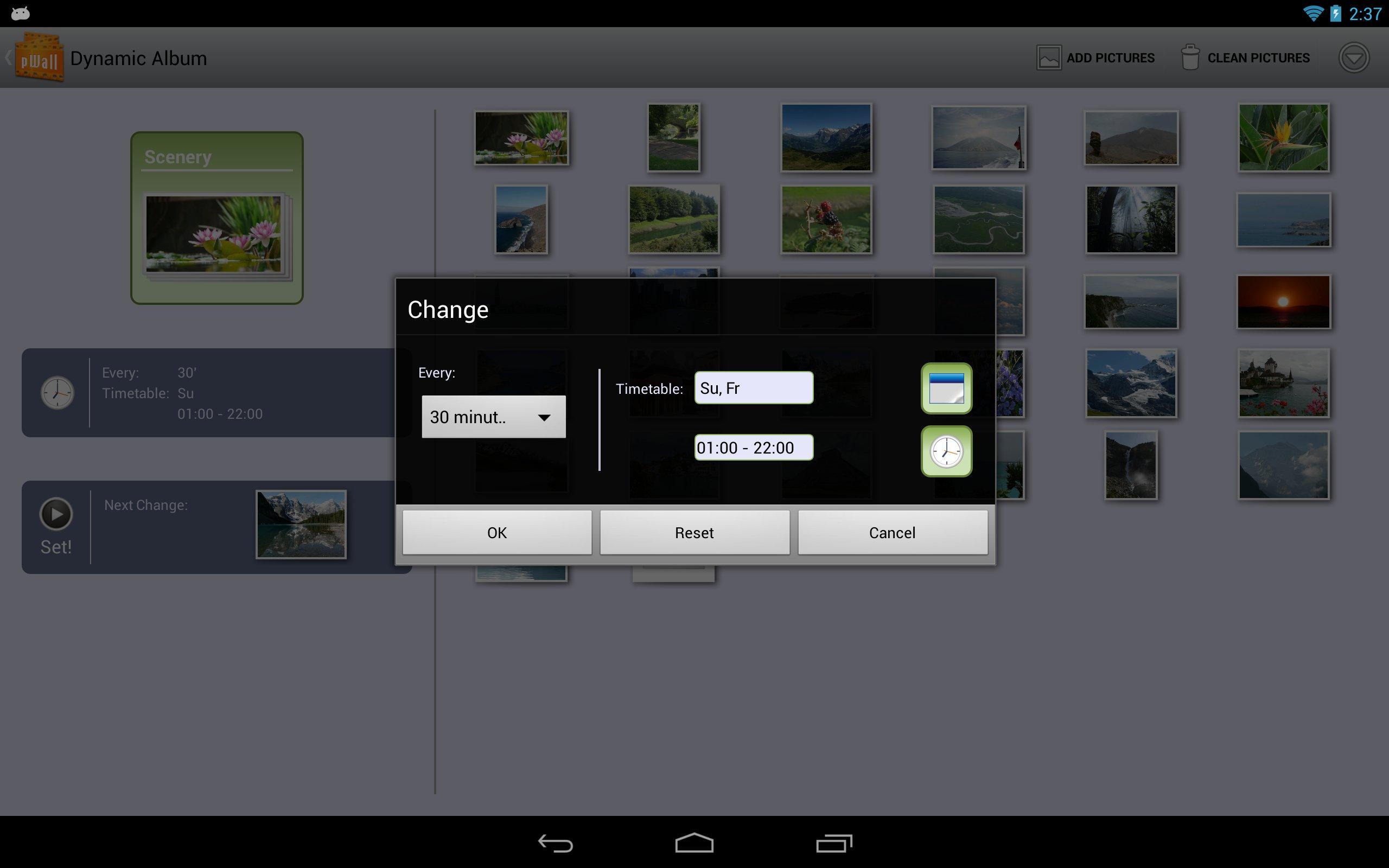Open the clock time range picker icon
The width and height of the screenshot is (1389, 868).
click(946, 451)
